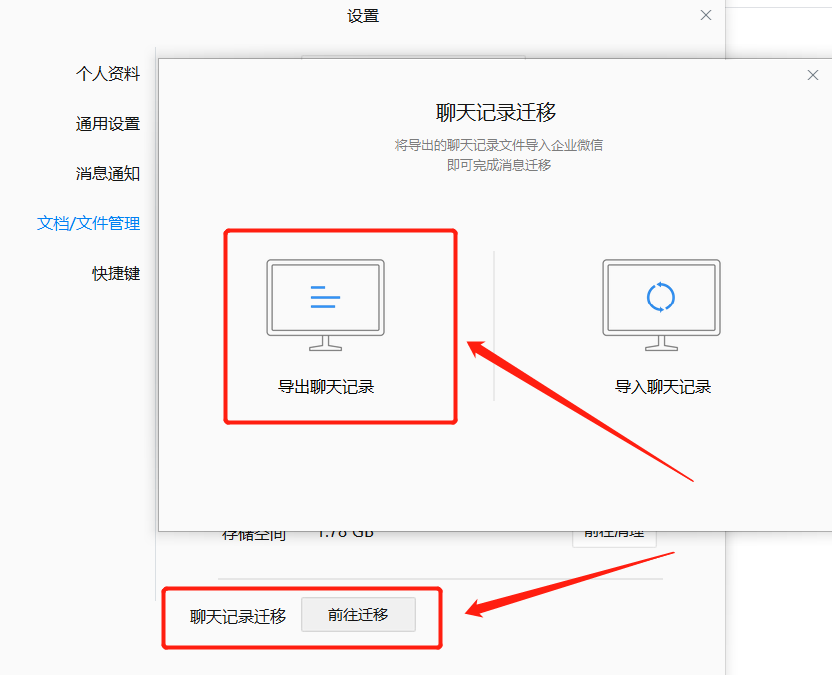Click the message lines symbol inside the export icon
832x675 pixels.
(x=323, y=299)
